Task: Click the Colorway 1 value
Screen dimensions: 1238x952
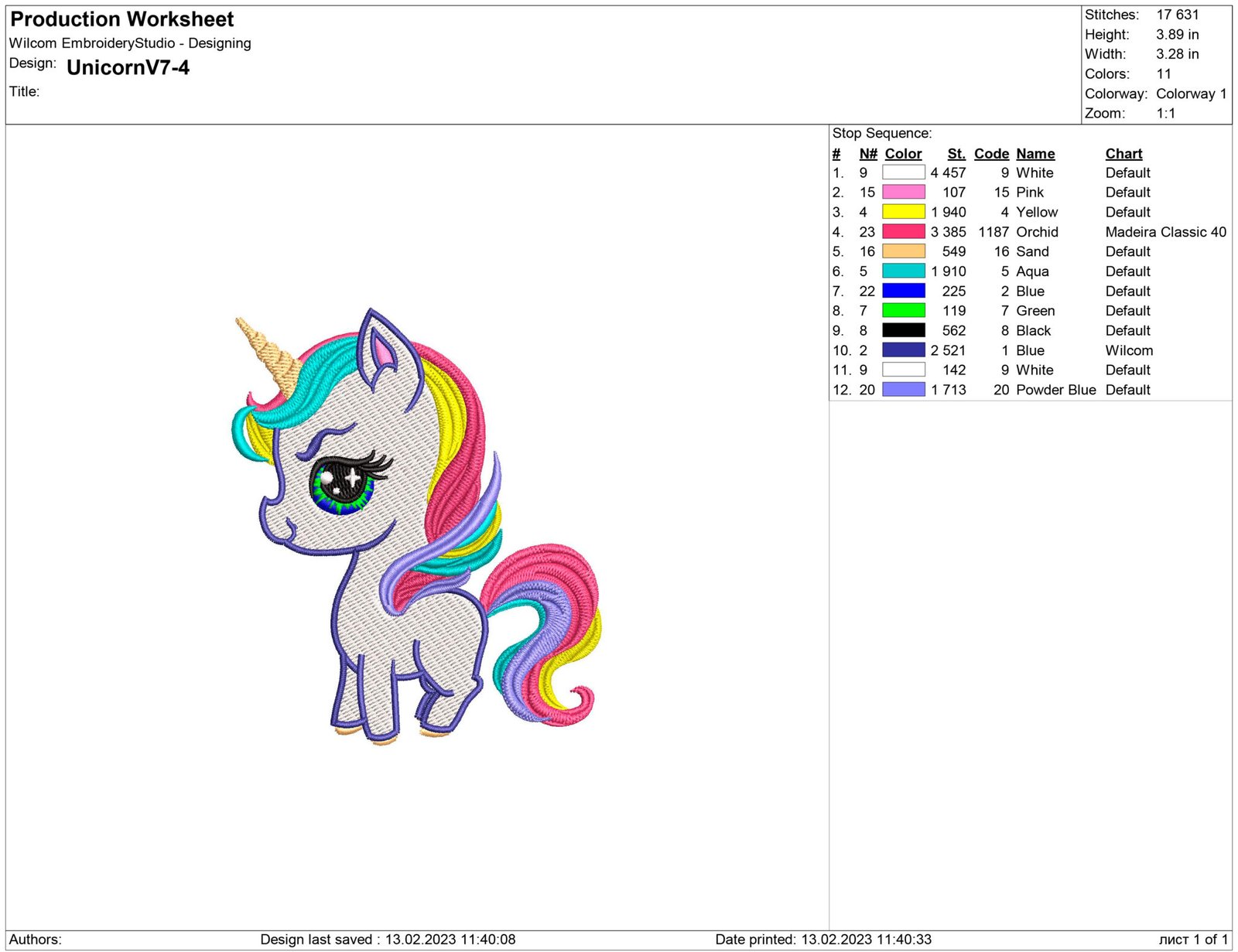Action: tap(1191, 94)
